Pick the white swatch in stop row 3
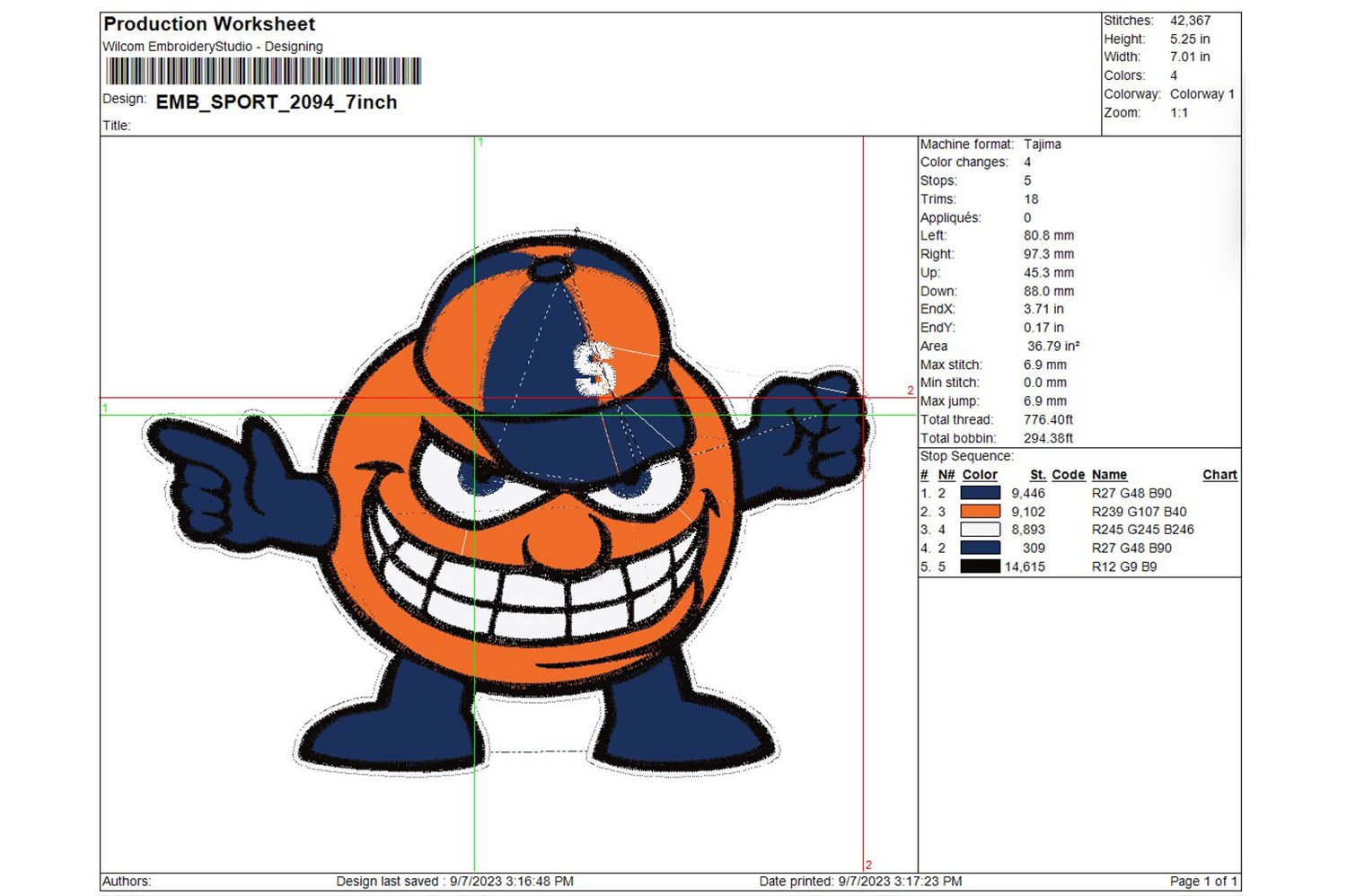1347x896 pixels. click(981, 530)
